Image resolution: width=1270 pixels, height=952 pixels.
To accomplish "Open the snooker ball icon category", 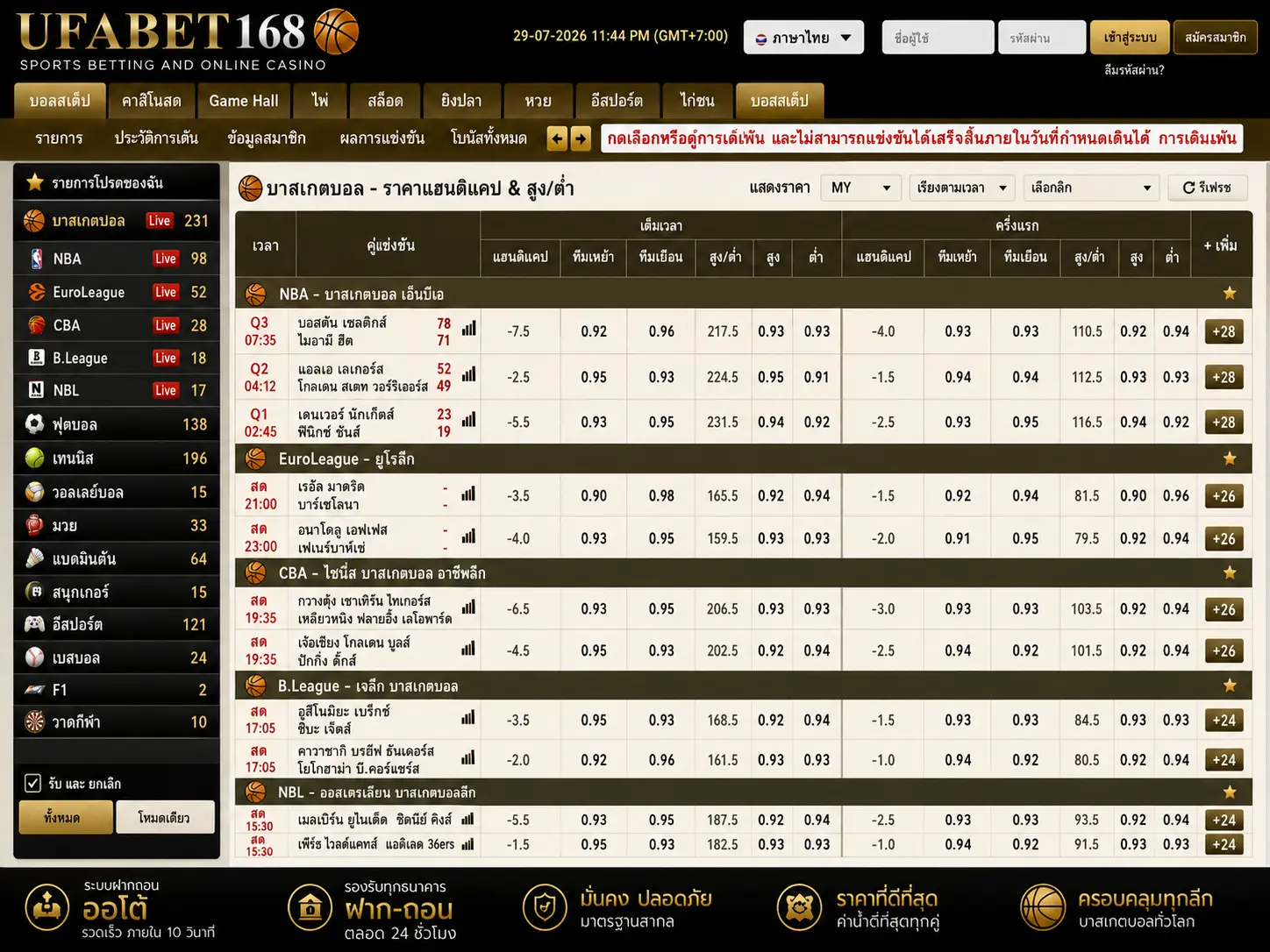I will (x=34, y=592).
